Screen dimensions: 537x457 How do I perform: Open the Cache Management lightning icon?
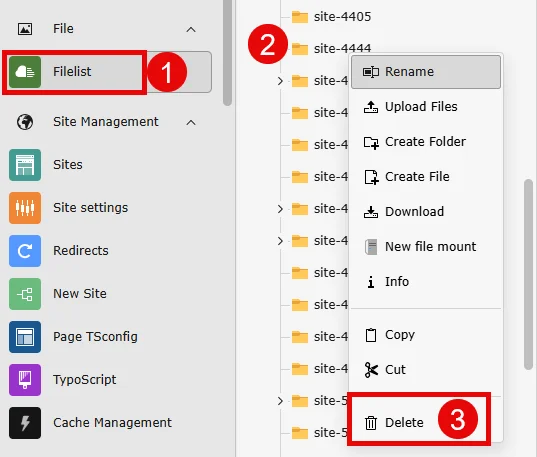25,423
